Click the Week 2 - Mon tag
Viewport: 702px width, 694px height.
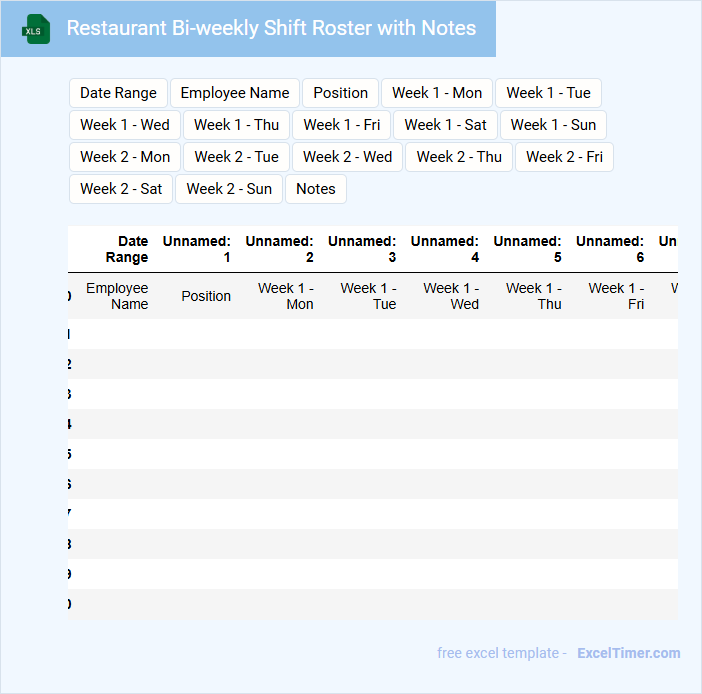(x=125, y=157)
